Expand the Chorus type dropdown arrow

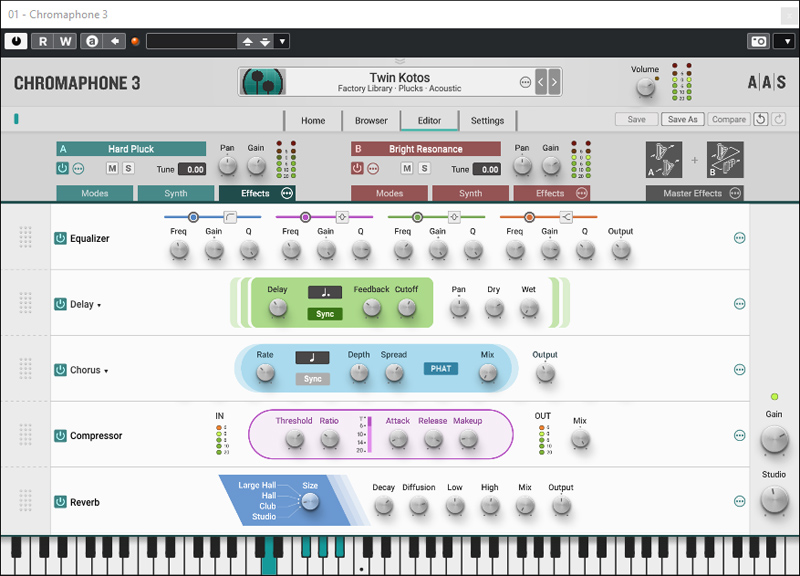pos(106,371)
